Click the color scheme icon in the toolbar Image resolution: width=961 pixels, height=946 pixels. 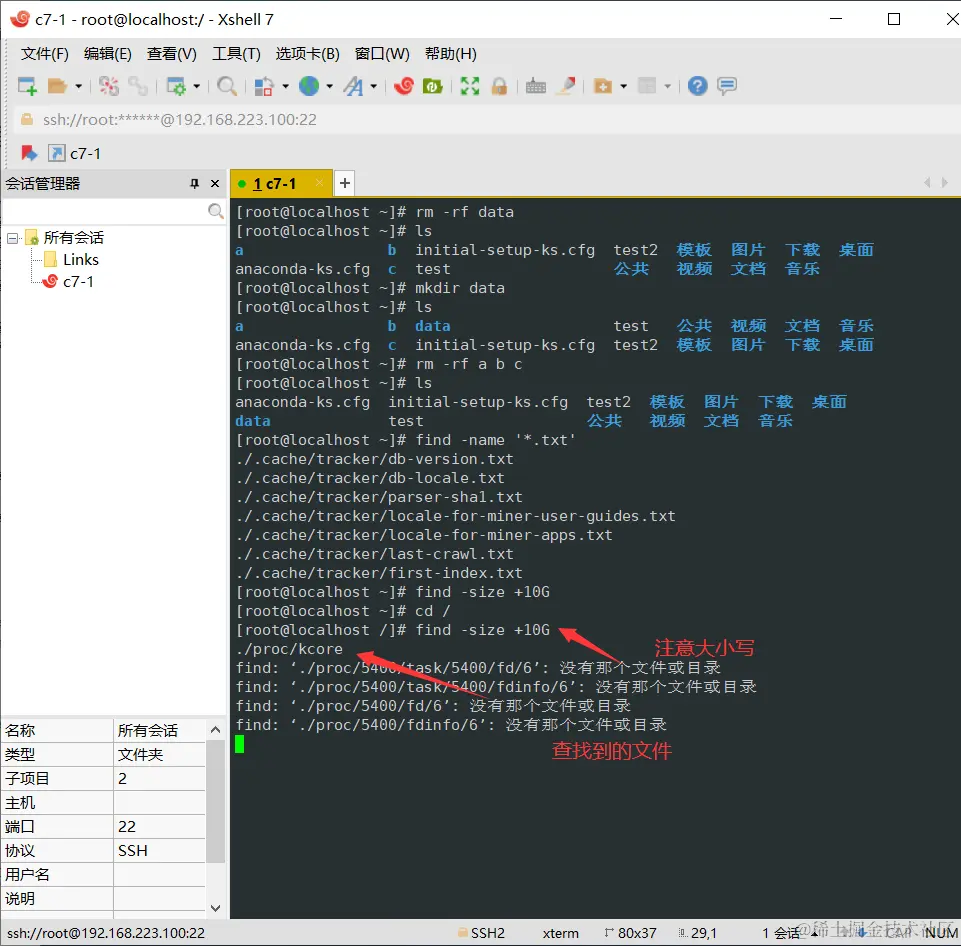[264, 86]
